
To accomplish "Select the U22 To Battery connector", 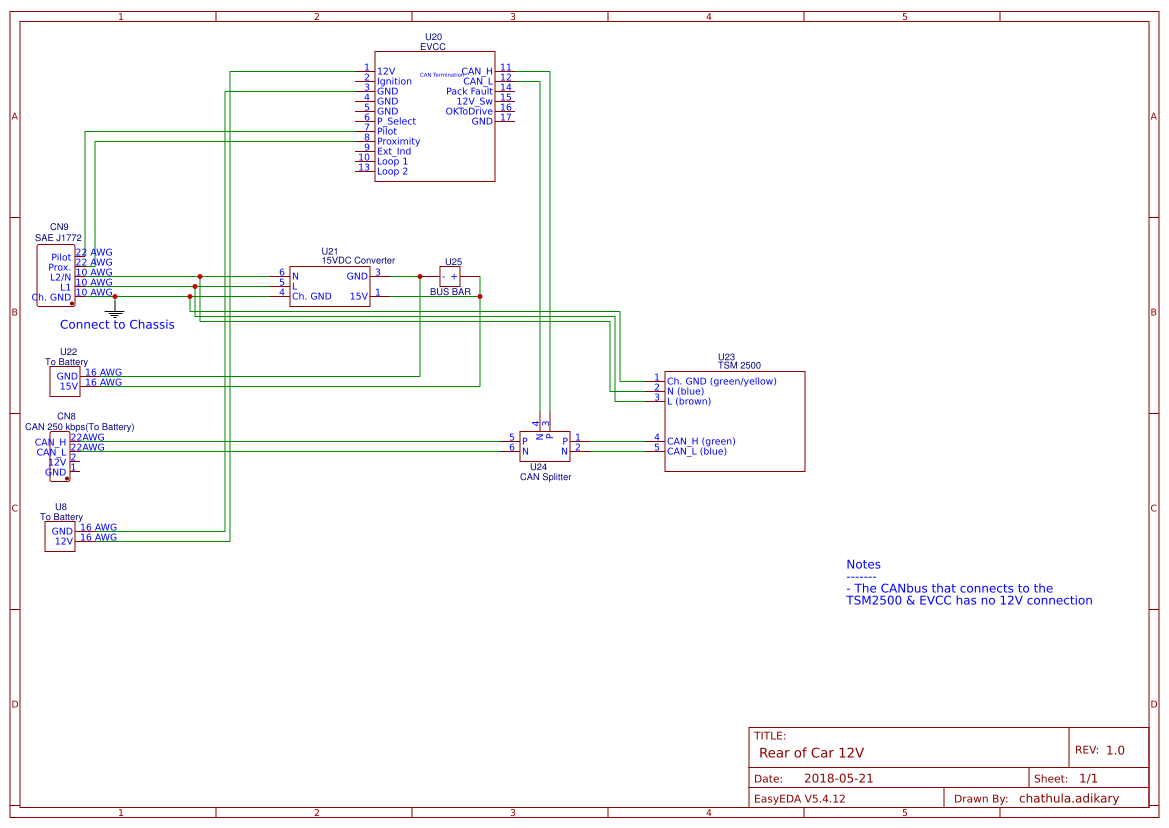I will click(65, 379).
